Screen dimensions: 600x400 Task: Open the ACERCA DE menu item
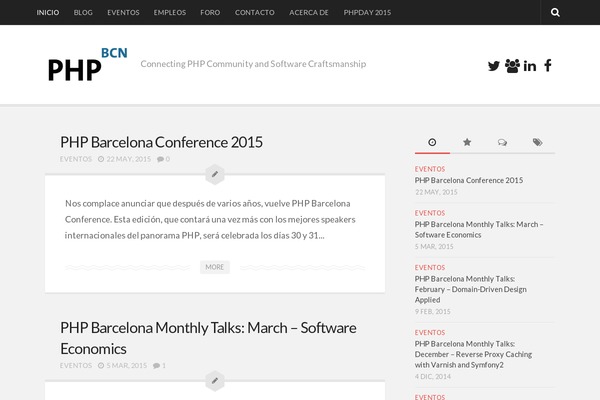pyautogui.click(x=309, y=13)
